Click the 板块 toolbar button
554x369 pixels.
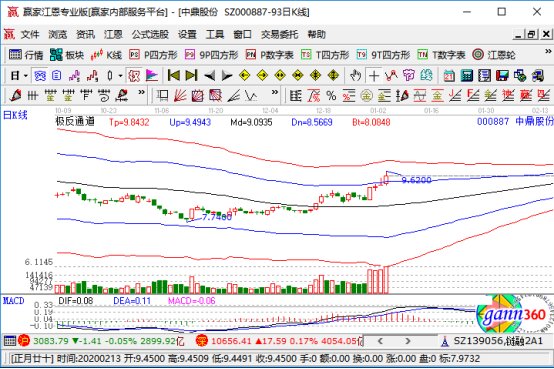(x=67, y=55)
